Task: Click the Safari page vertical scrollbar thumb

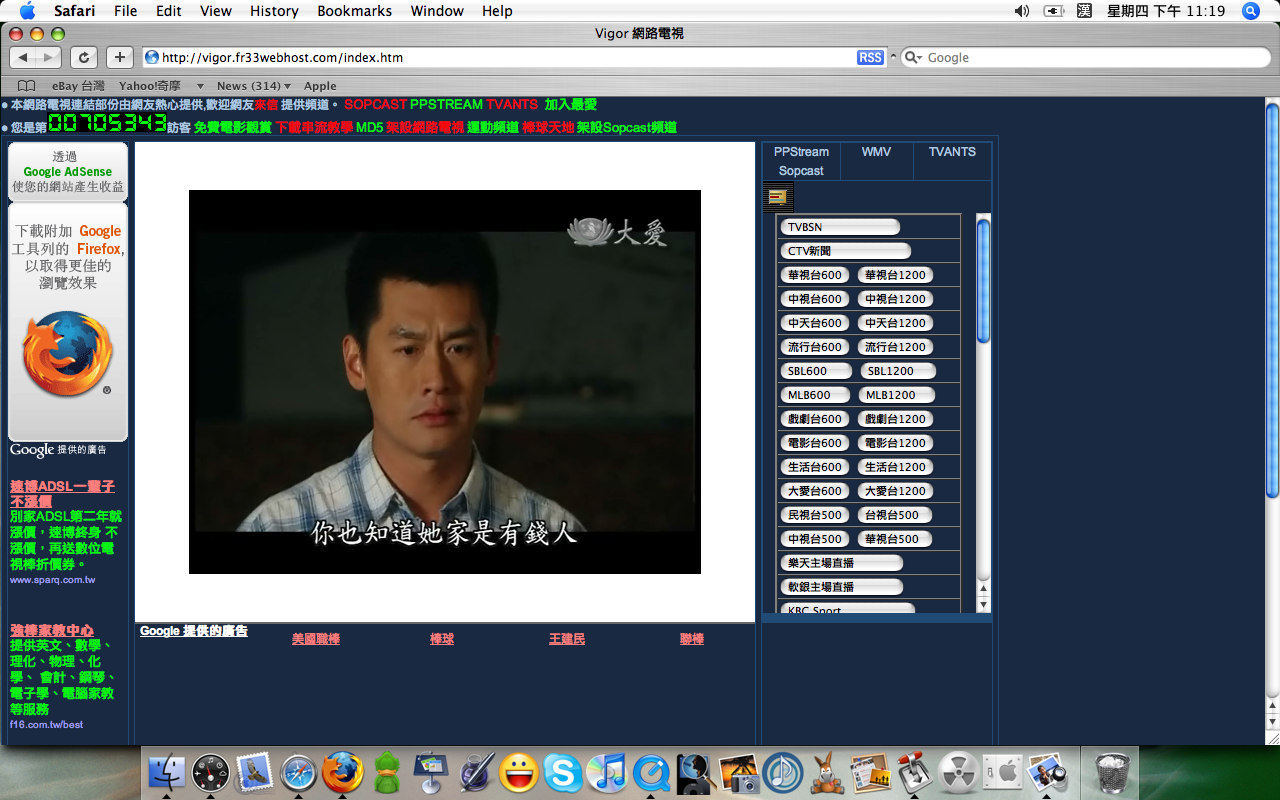Action: (x=1272, y=298)
